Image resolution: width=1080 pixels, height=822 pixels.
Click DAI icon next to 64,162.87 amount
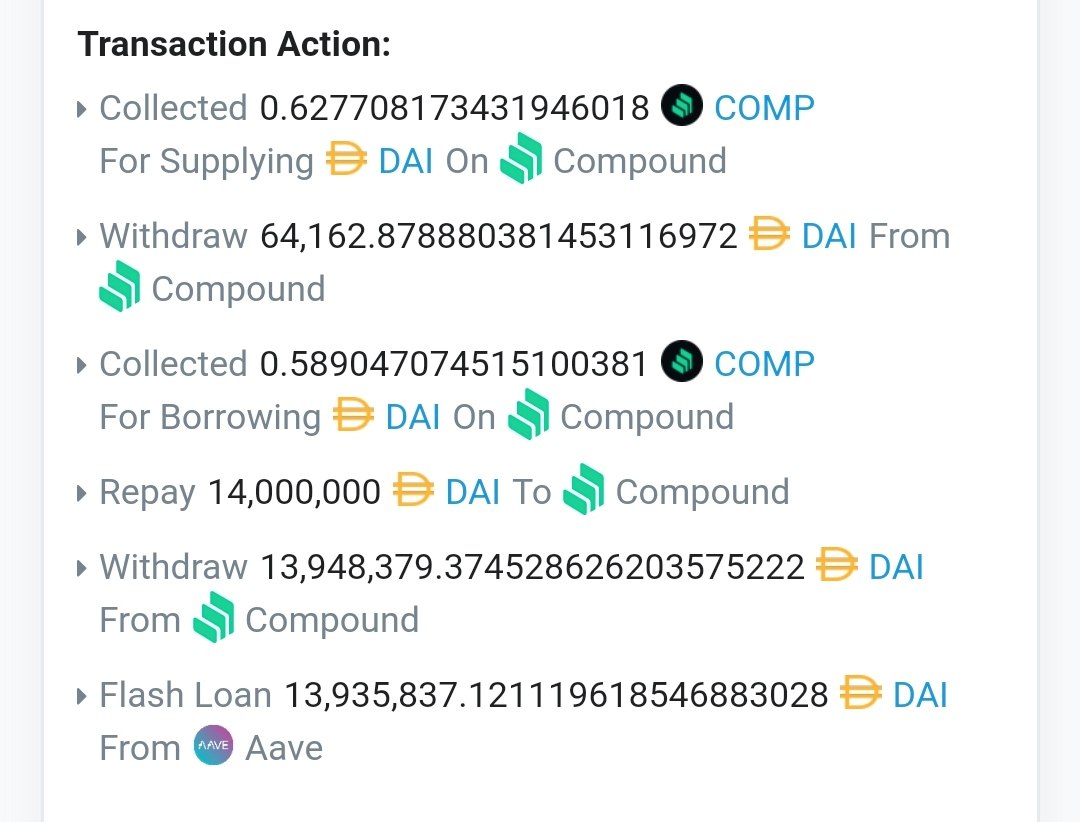(x=769, y=234)
